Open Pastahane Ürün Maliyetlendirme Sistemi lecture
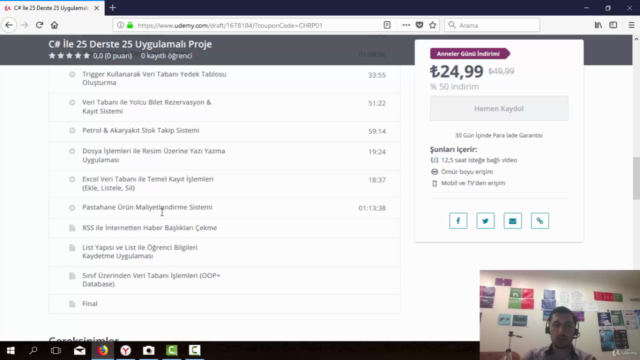 [x=147, y=207]
